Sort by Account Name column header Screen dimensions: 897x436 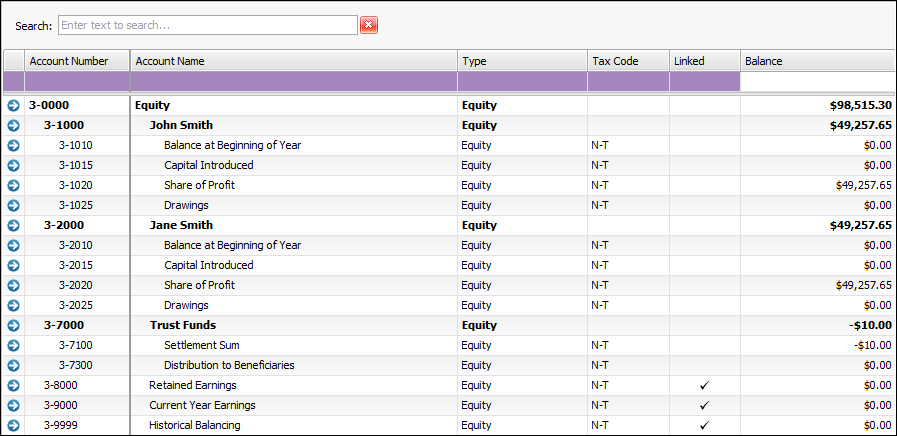294,61
